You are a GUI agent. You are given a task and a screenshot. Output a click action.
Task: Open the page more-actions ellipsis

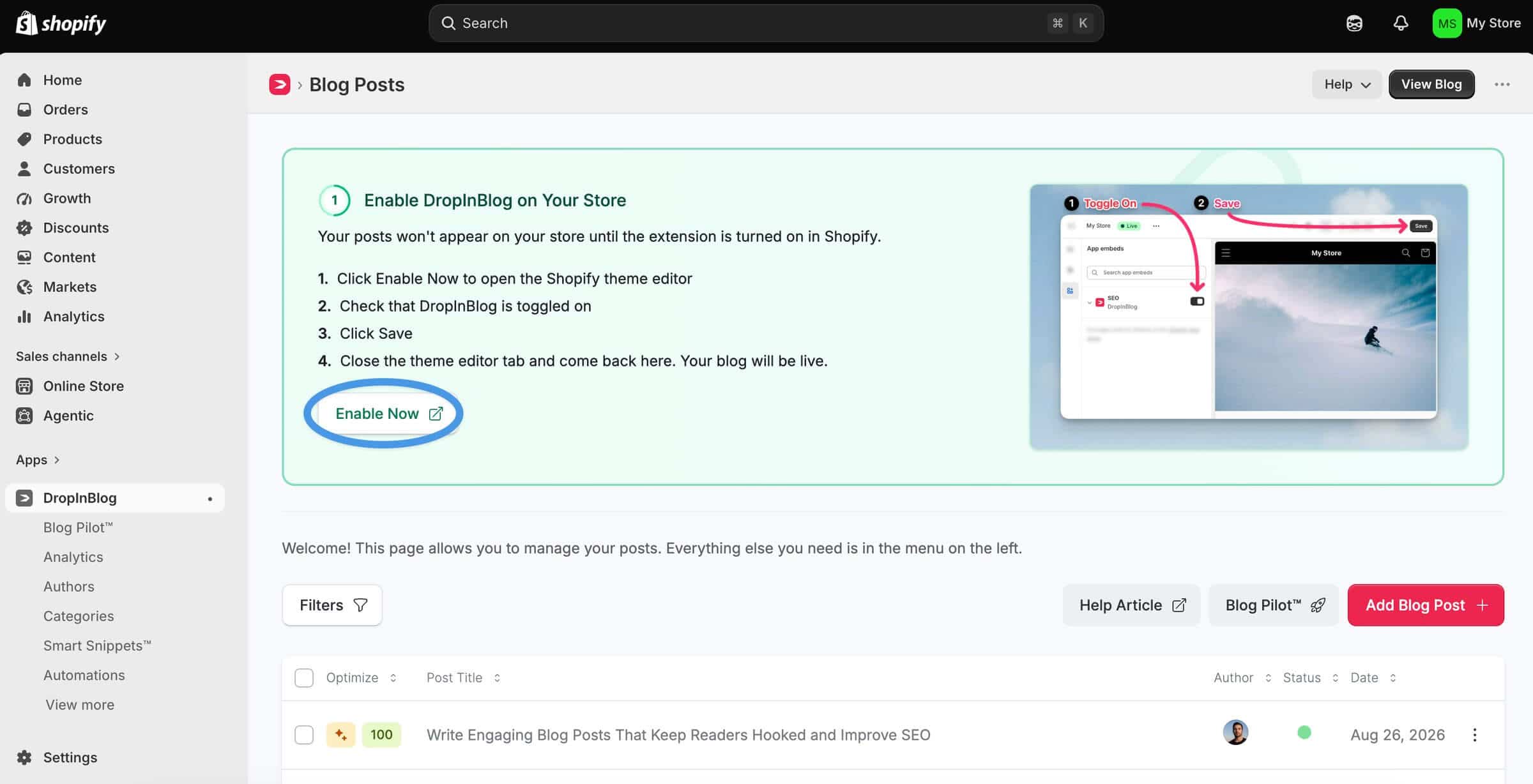point(1502,84)
